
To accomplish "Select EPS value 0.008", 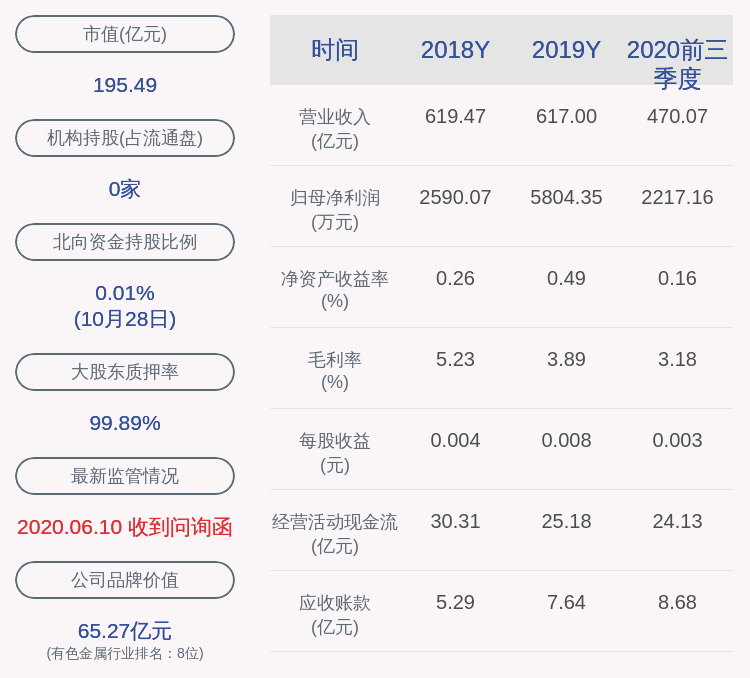I will pos(566,440).
